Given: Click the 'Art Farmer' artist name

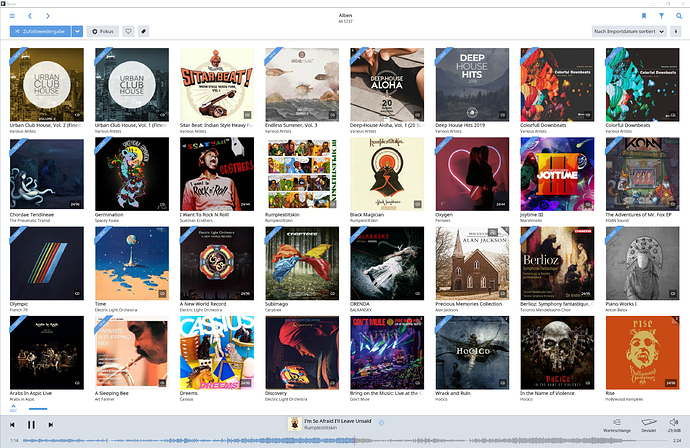Looking at the screenshot, I should tap(104, 399).
